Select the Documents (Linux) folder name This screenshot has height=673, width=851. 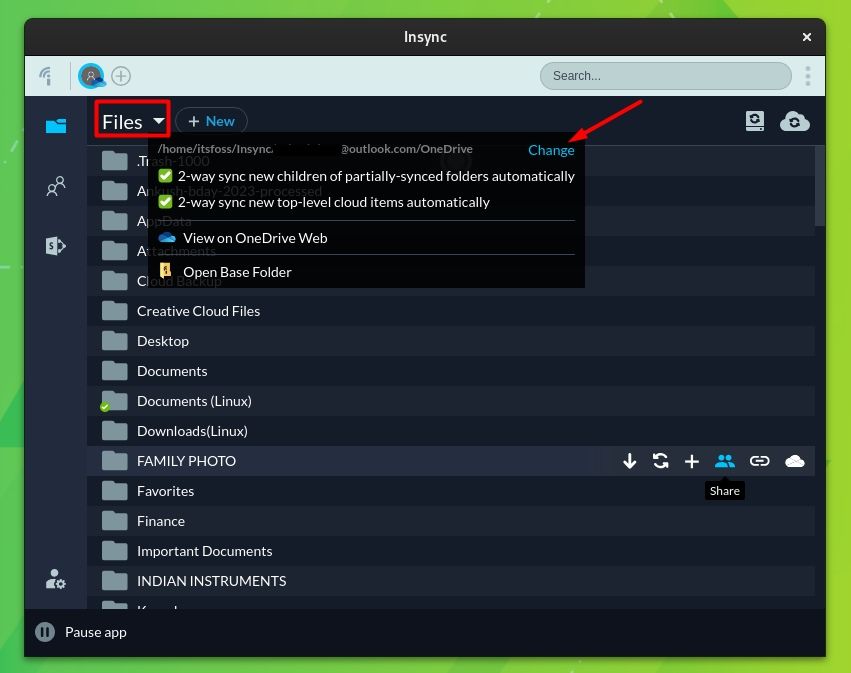click(x=194, y=401)
